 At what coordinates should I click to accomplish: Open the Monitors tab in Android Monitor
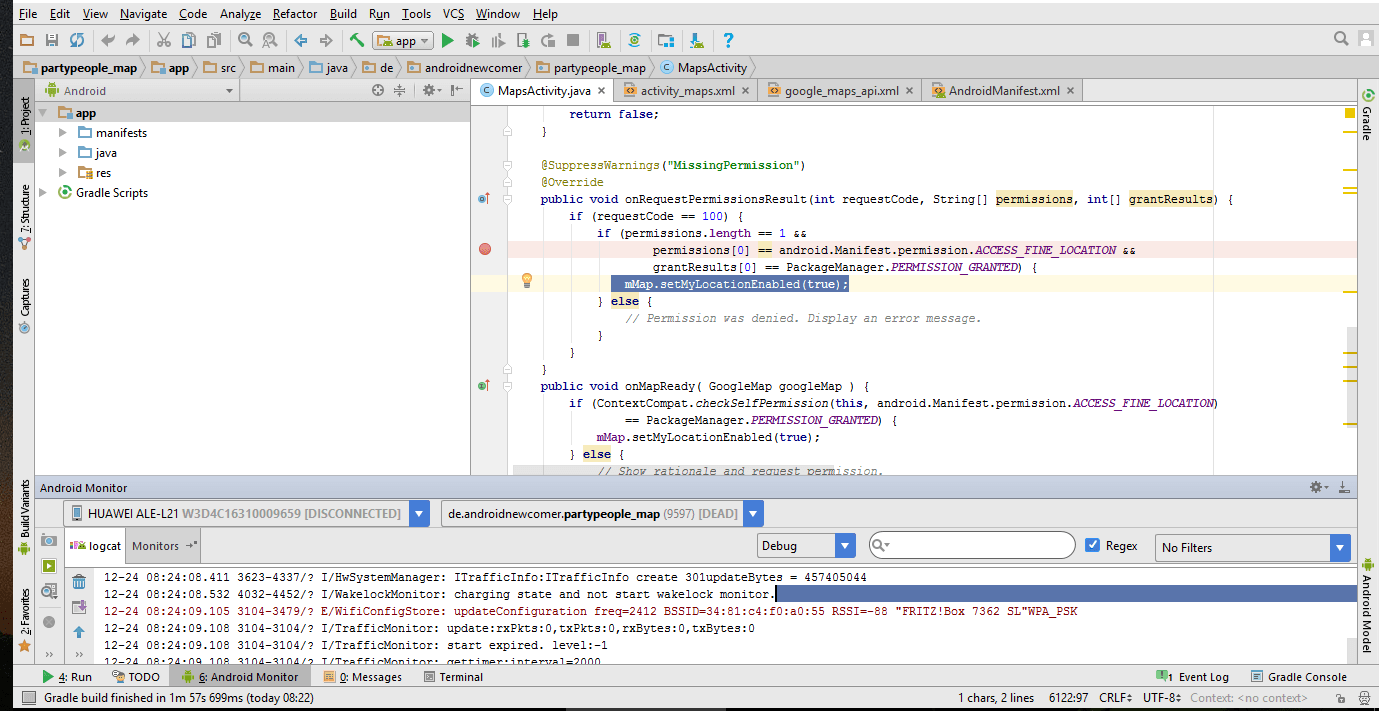coord(164,546)
